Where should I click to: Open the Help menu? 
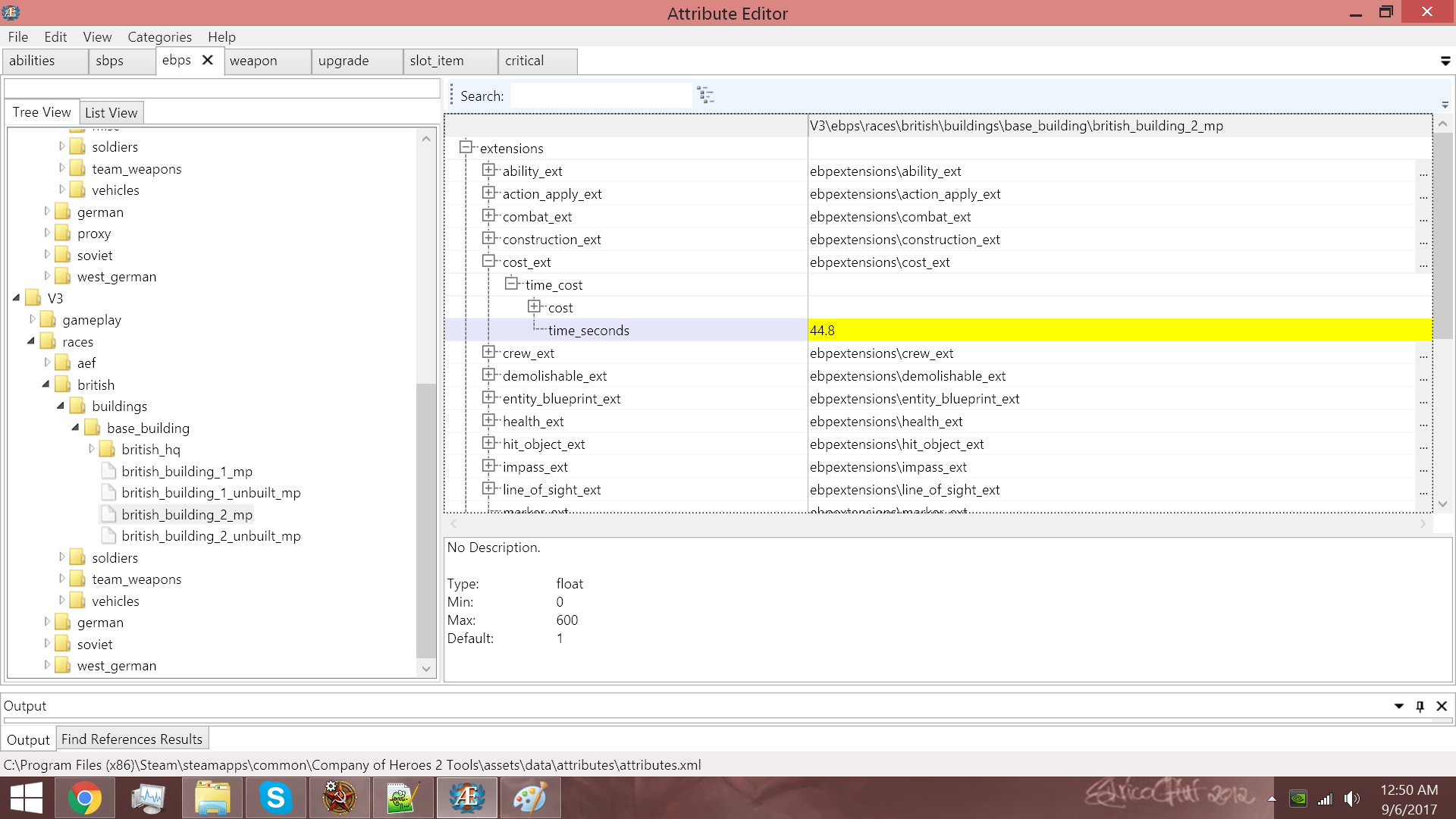[x=221, y=36]
